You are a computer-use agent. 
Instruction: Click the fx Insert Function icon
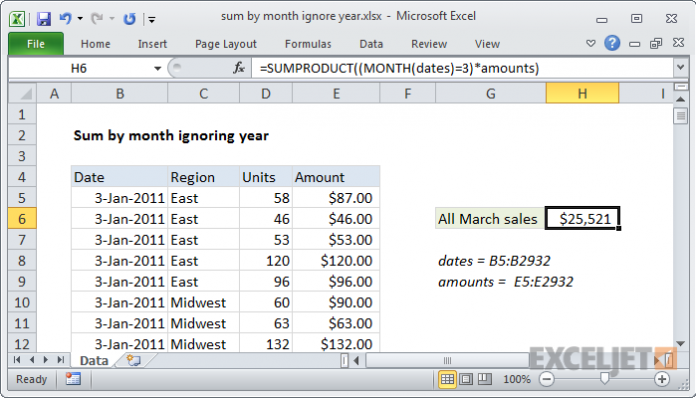point(239,68)
